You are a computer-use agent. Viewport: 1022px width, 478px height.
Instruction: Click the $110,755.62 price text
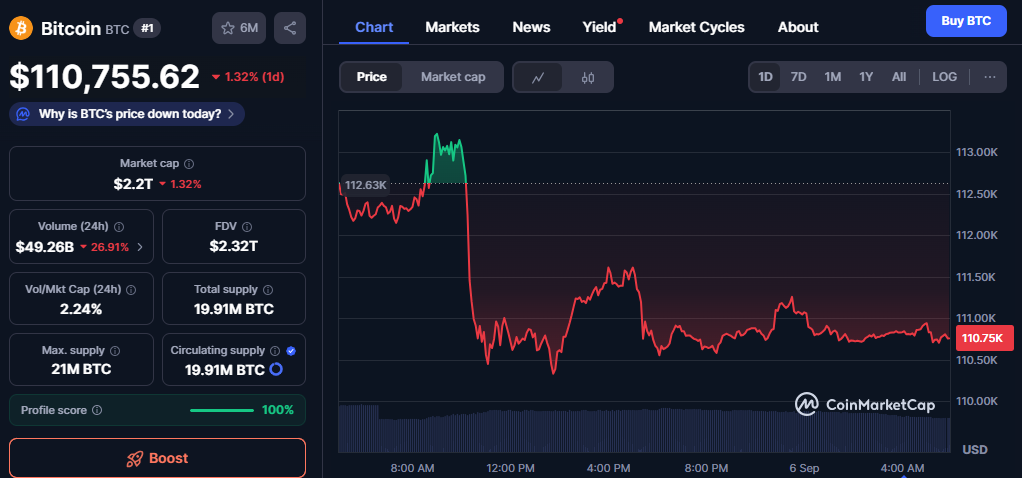click(x=104, y=77)
